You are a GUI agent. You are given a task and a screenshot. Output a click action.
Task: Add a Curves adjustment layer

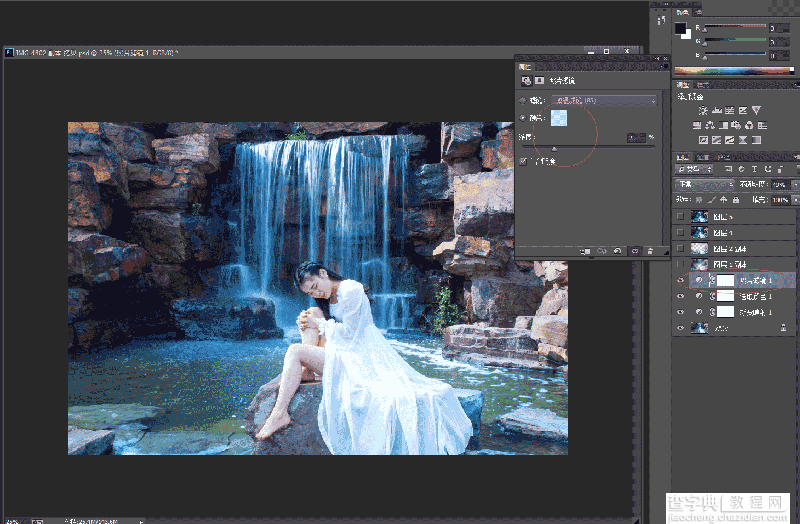pyautogui.click(x=730, y=110)
